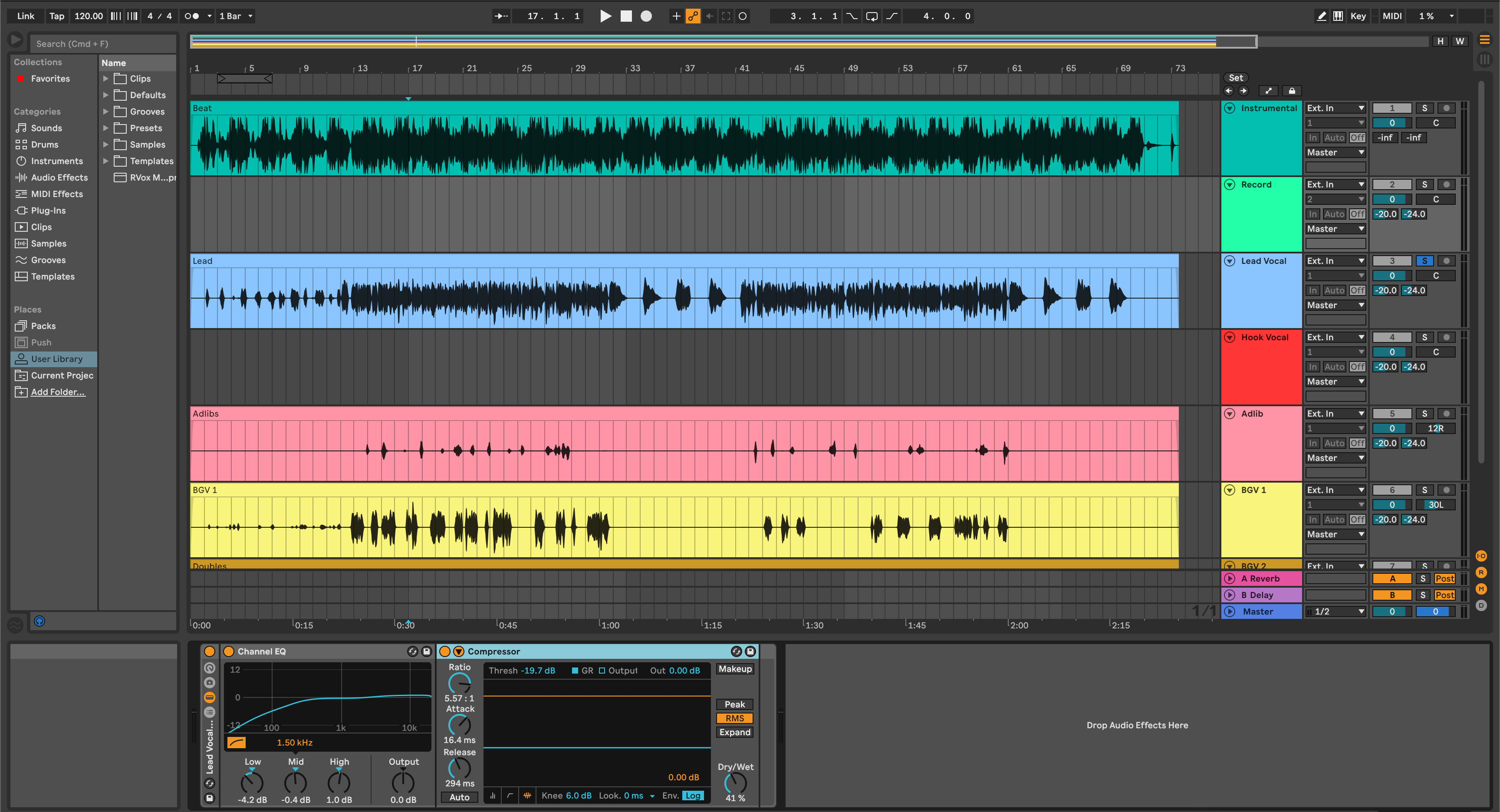Click inside the browser search field
Screen dimensions: 1500x812
[105, 43]
